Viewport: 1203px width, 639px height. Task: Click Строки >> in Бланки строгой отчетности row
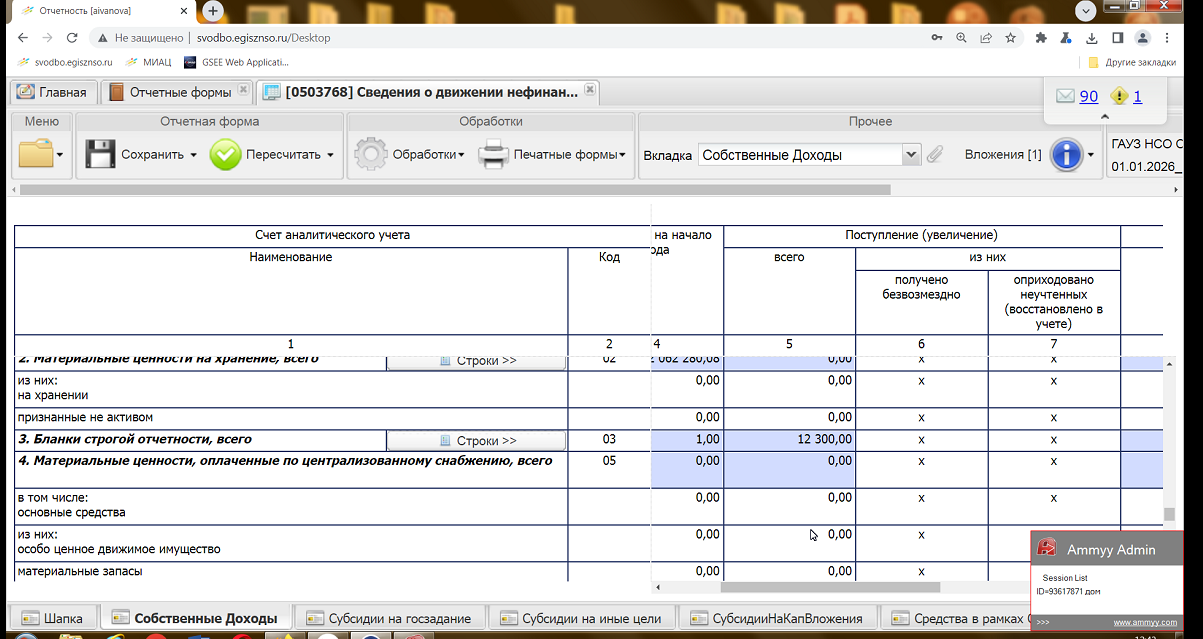pyautogui.click(x=477, y=441)
